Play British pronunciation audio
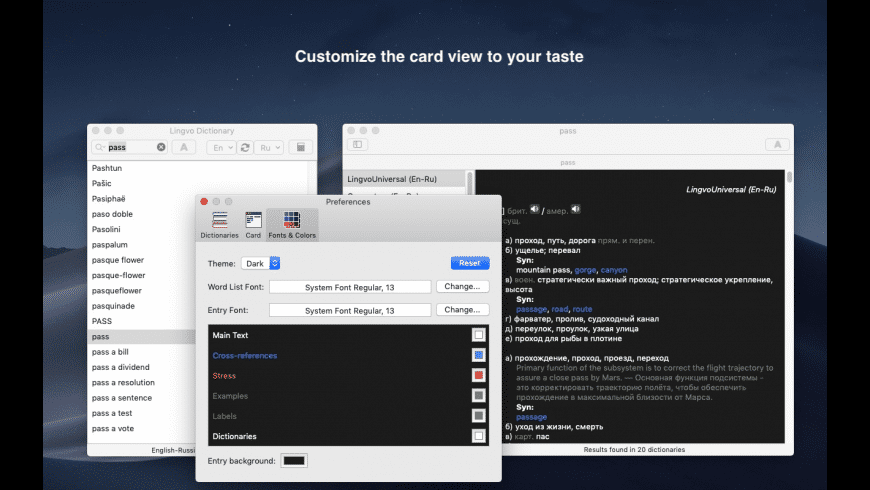This screenshot has height=490, width=870. [534, 209]
